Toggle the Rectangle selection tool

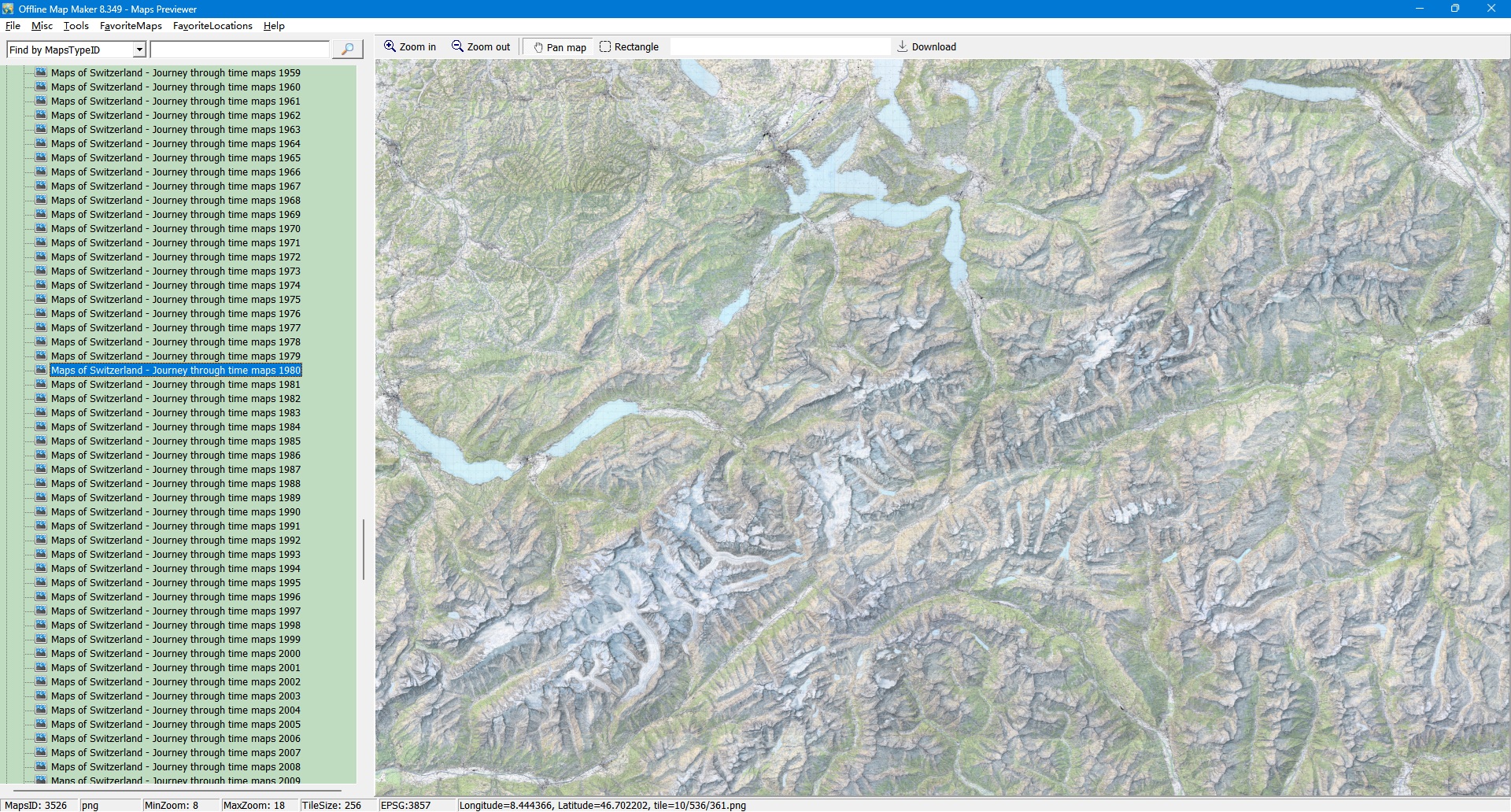[x=605, y=46]
